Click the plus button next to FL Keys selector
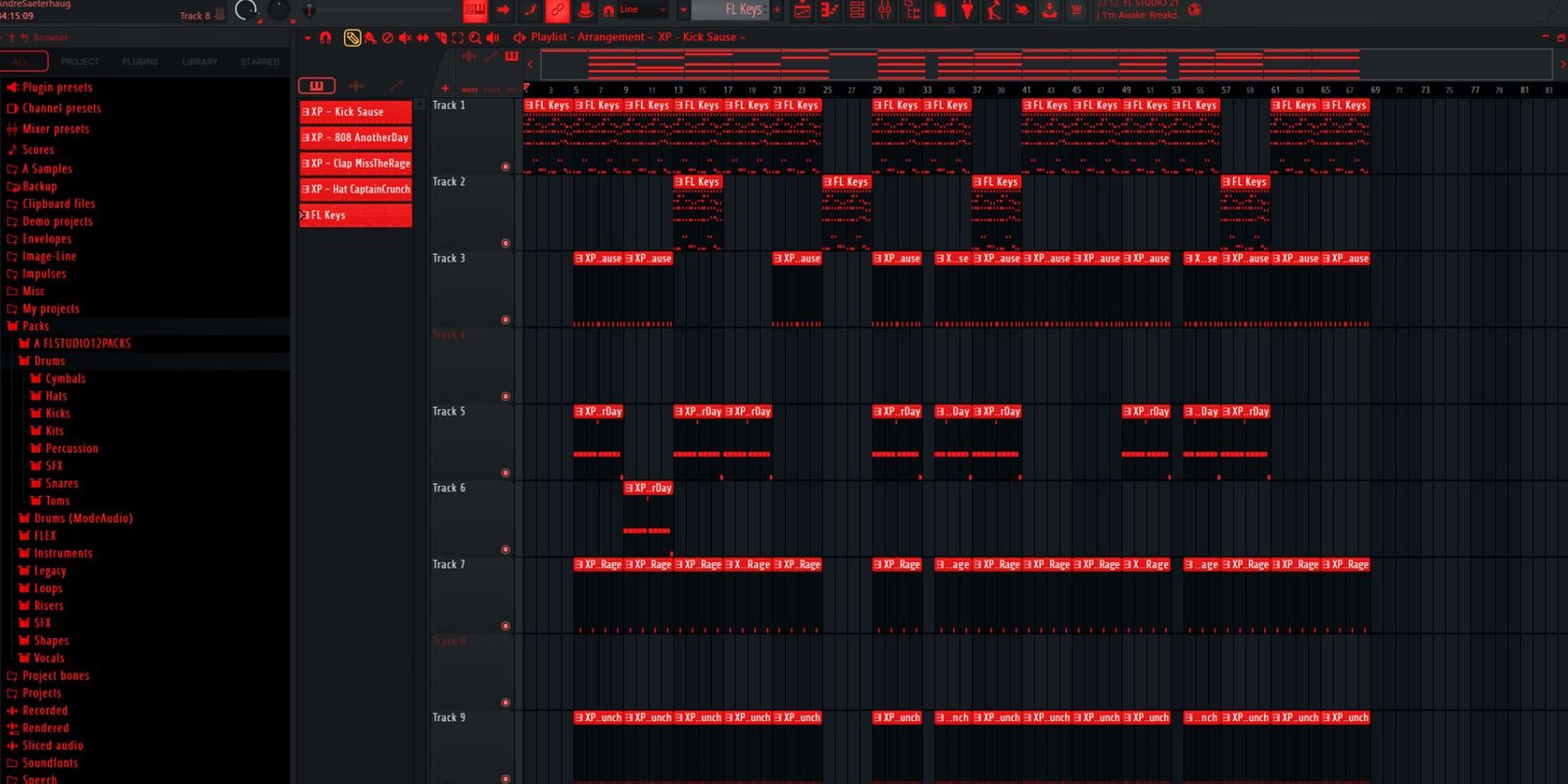1568x784 pixels. click(778, 11)
